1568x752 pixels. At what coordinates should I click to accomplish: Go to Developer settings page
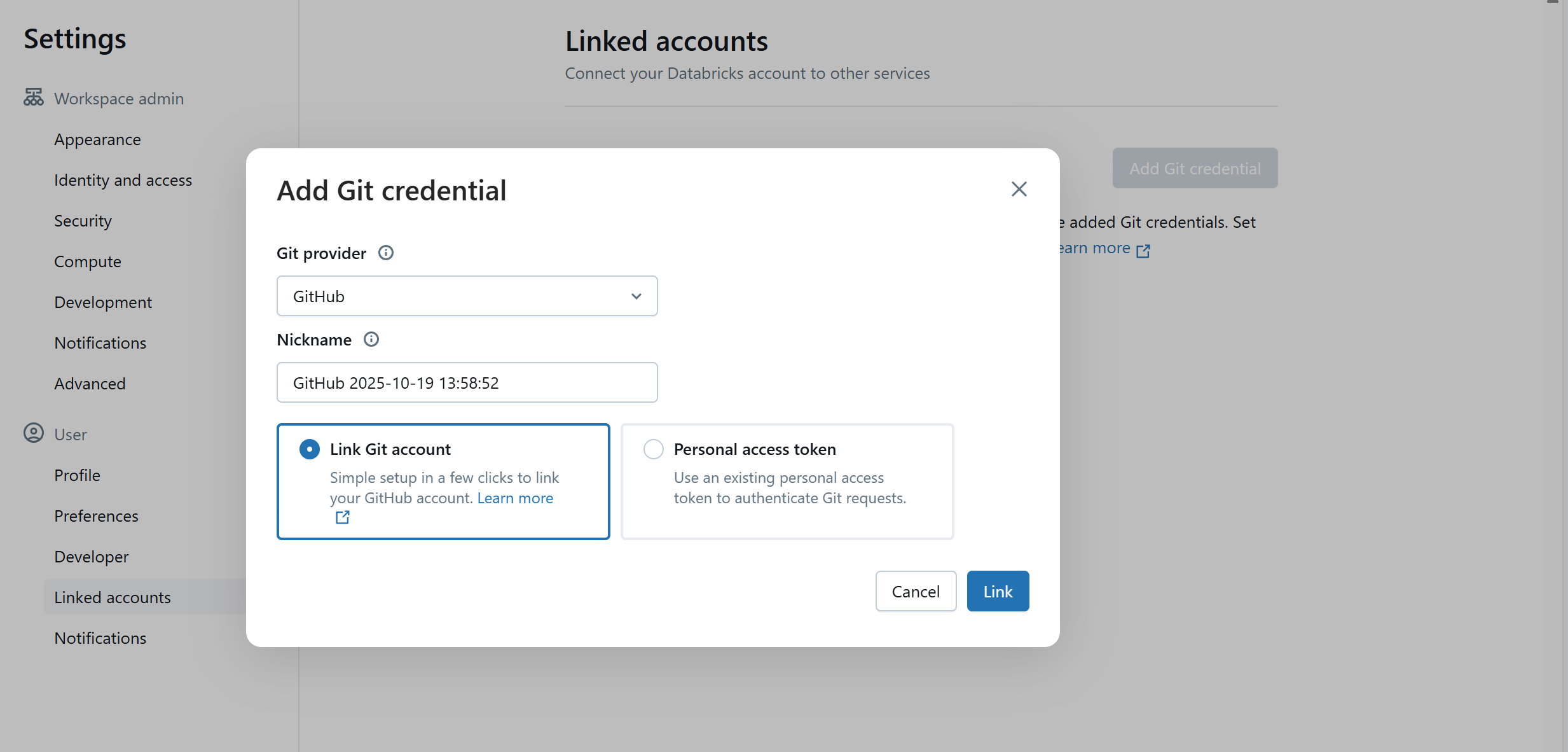pyautogui.click(x=92, y=557)
